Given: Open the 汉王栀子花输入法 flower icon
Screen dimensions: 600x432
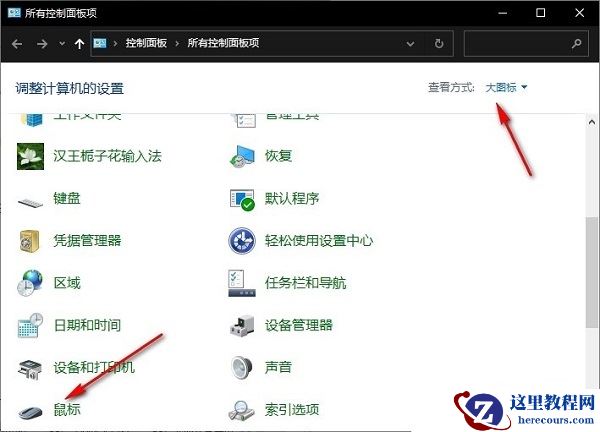Looking at the screenshot, I should [x=31, y=156].
